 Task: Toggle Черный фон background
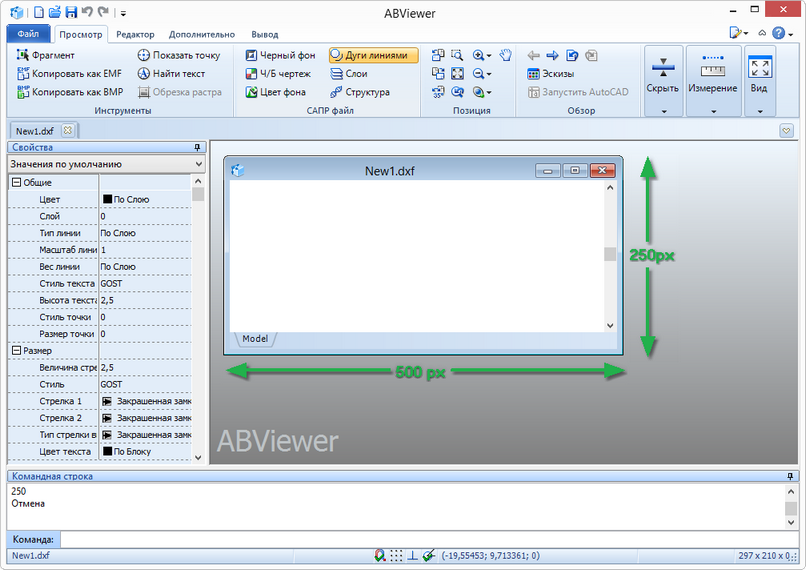[279, 56]
